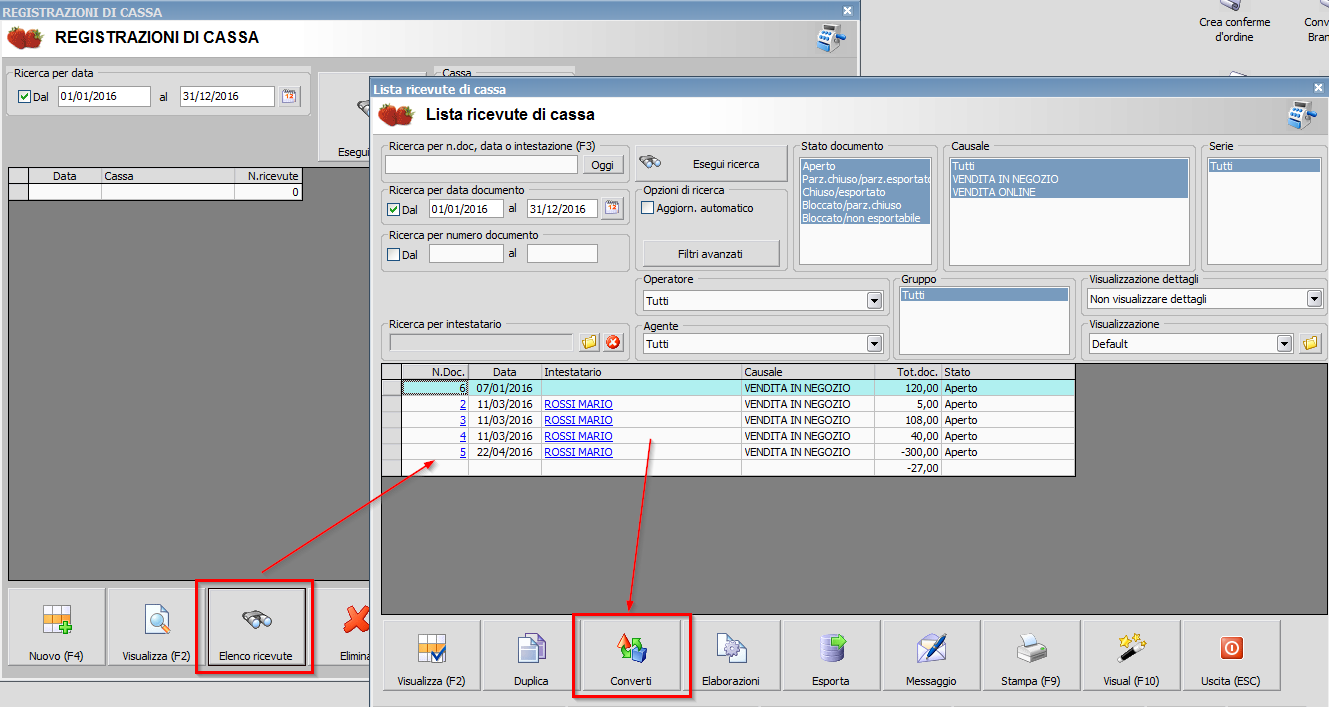This screenshot has width=1329, height=707.
Task: Expand the Operatore dropdown
Action: pyautogui.click(x=874, y=300)
